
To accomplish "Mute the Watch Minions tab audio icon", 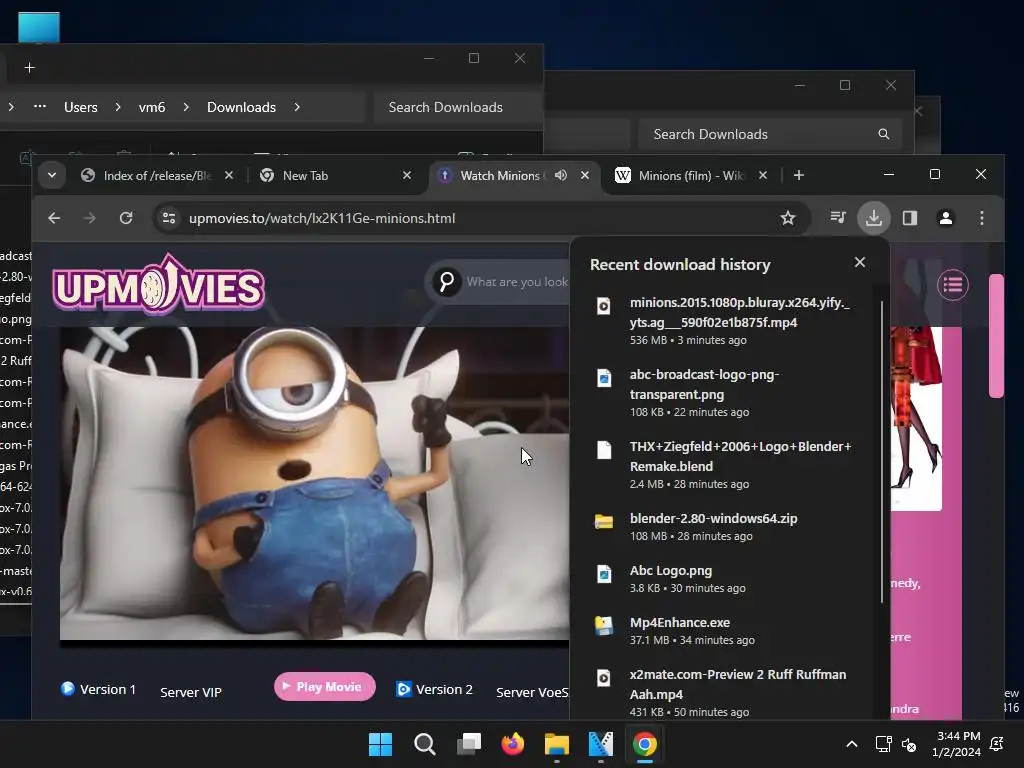I will coord(561,175).
